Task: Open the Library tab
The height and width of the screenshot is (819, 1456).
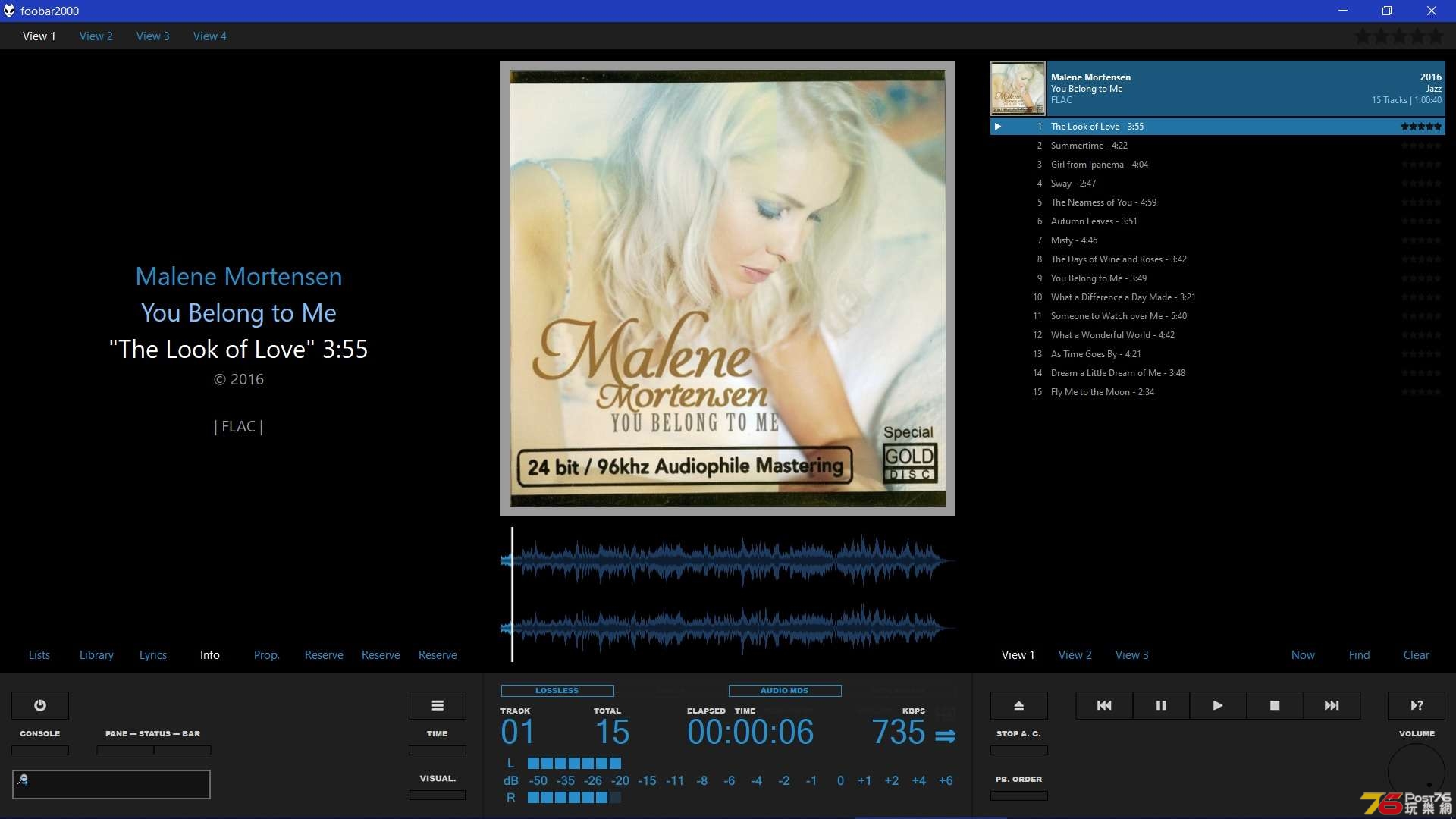Action: pyautogui.click(x=96, y=655)
